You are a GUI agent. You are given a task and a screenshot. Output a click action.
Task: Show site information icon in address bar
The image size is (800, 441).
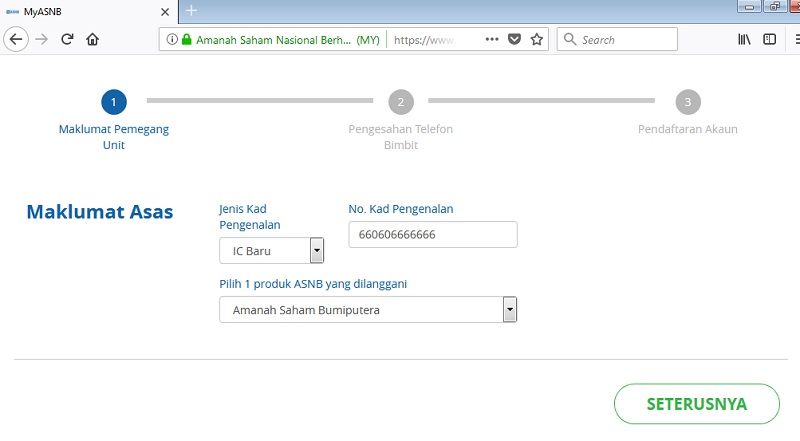tap(172, 39)
